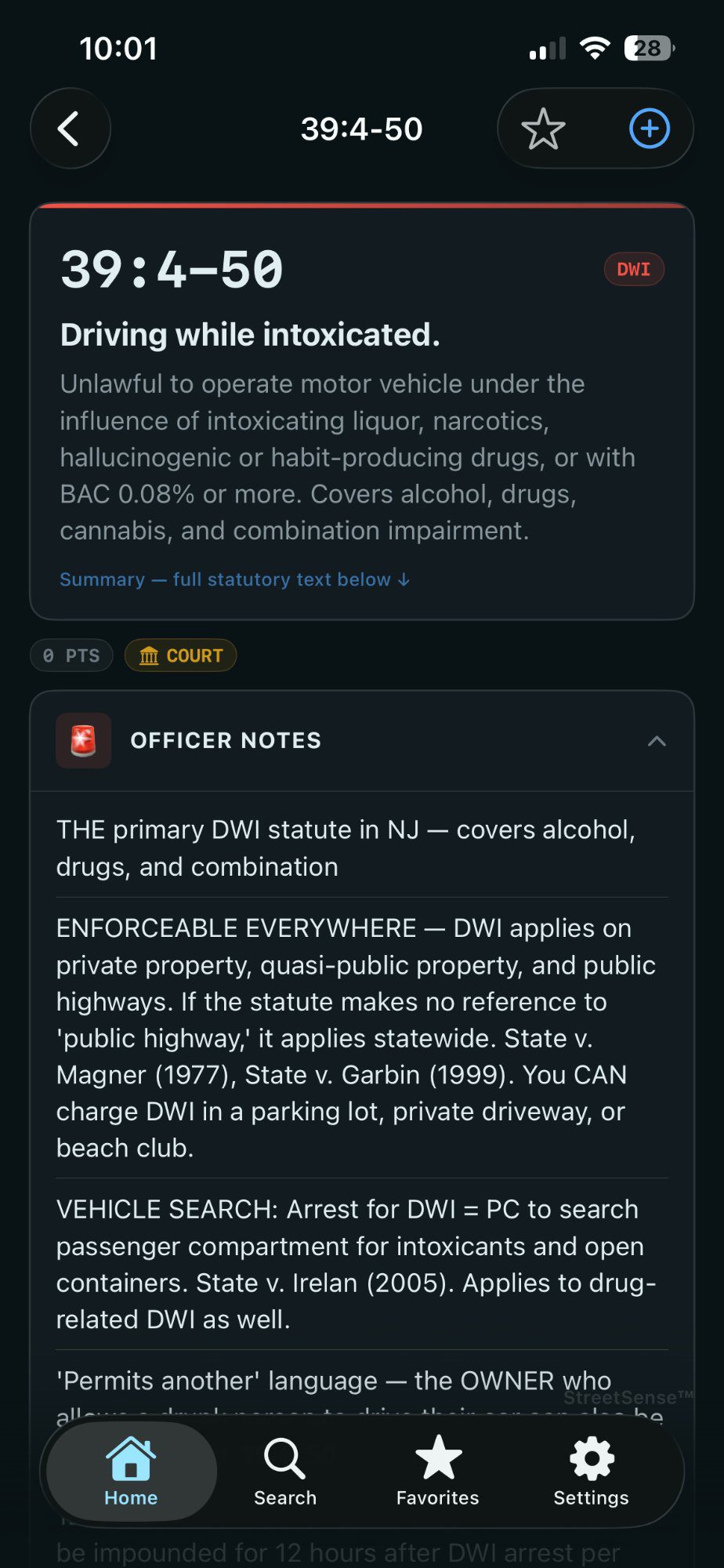The width and height of the screenshot is (724, 1568).
Task: Tap the large 39:4-50 statute heading
Action: tap(172, 270)
